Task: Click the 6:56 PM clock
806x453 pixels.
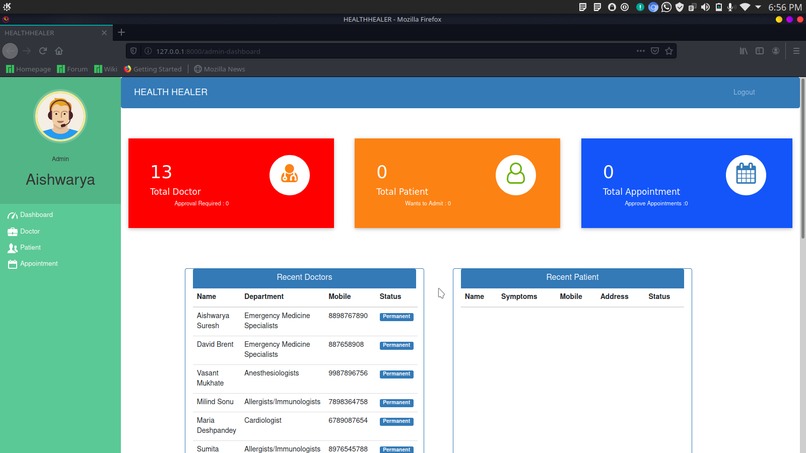Action: click(785, 7)
